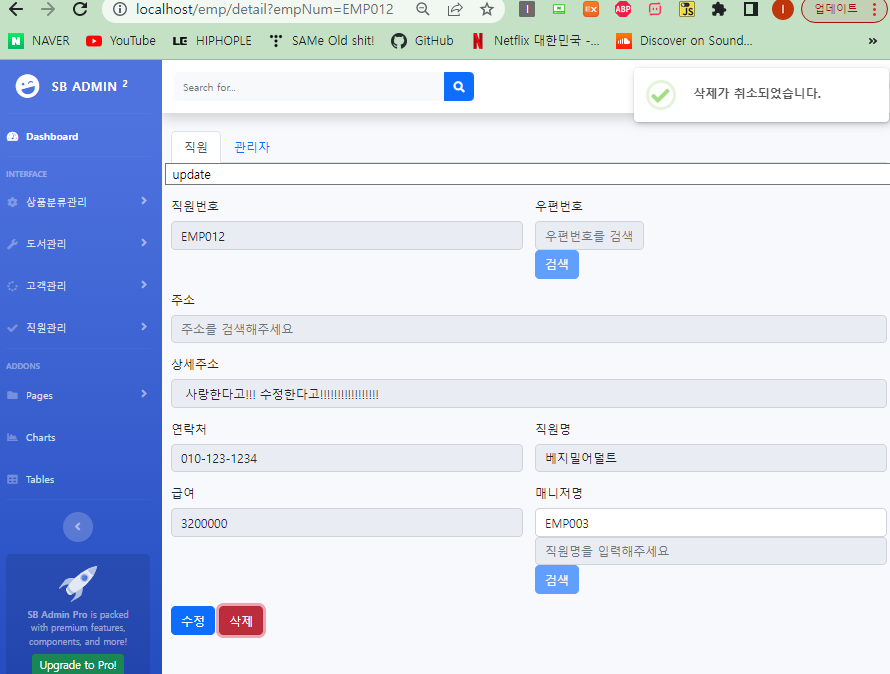The width and height of the screenshot is (890, 674).
Task: Click the 직원번호 field showing EMP012
Action: (x=347, y=236)
